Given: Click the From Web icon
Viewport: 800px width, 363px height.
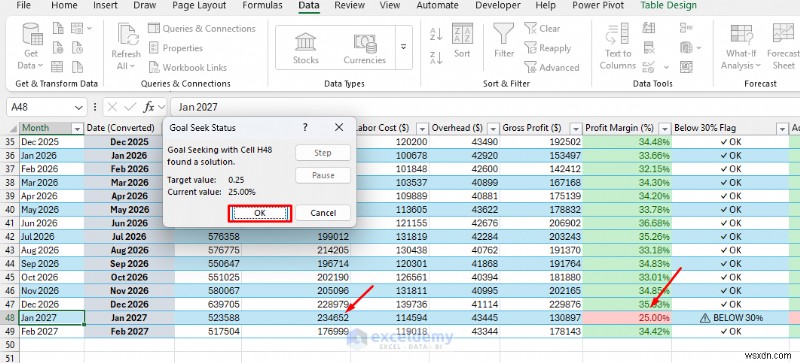Looking at the screenshot, I should (59, 48).
